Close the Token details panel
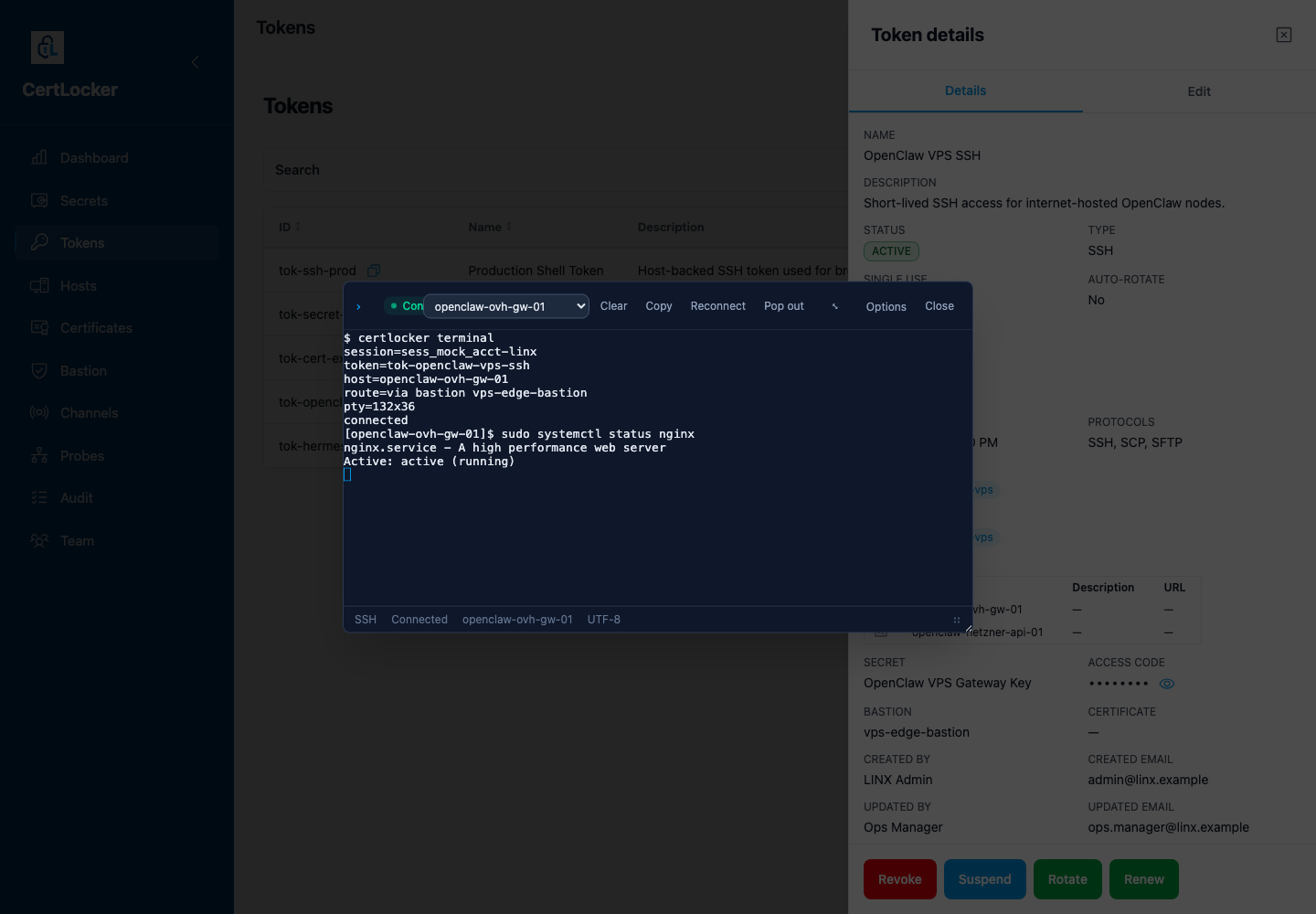Image resolution: width=1316 pixels, height=914 pixels. pos(1284,35)
